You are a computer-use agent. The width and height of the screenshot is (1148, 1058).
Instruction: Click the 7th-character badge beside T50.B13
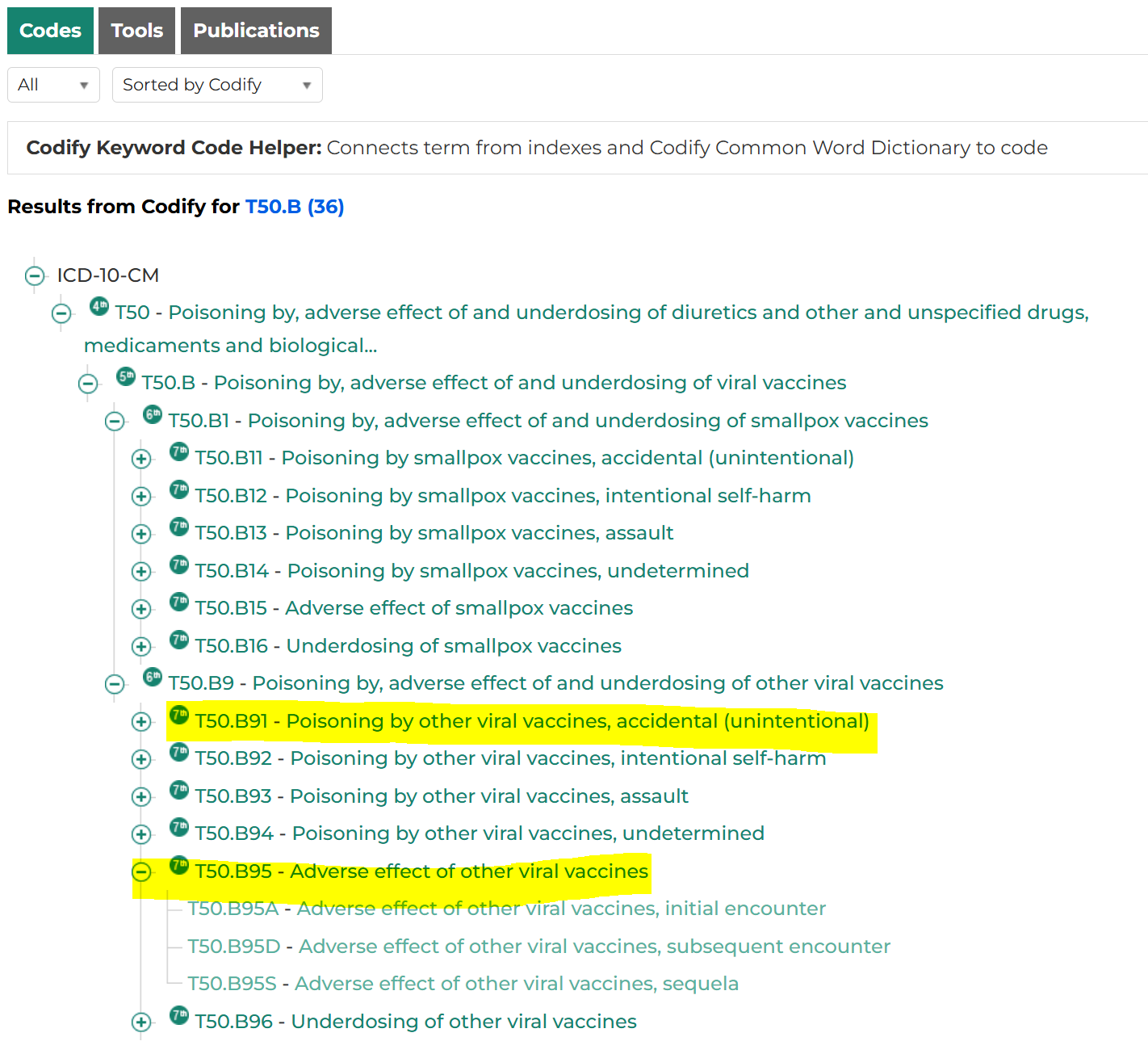179,526
